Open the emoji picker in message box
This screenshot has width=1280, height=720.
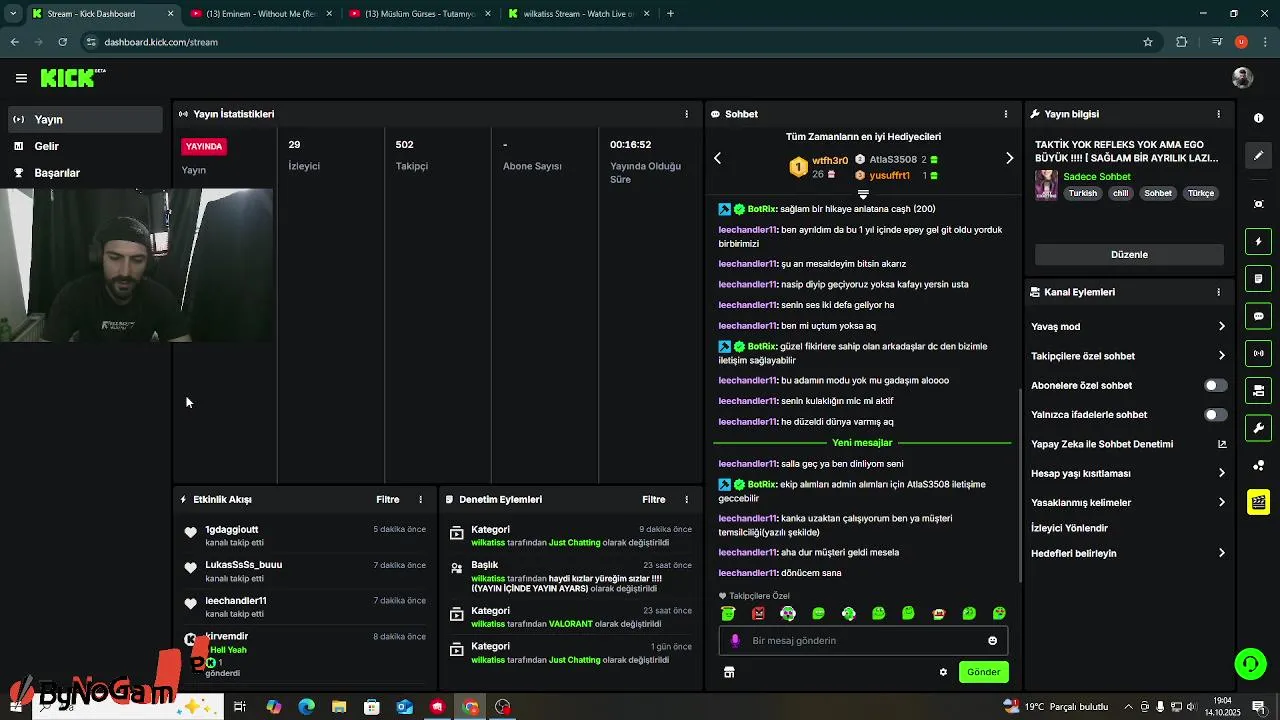992,641
